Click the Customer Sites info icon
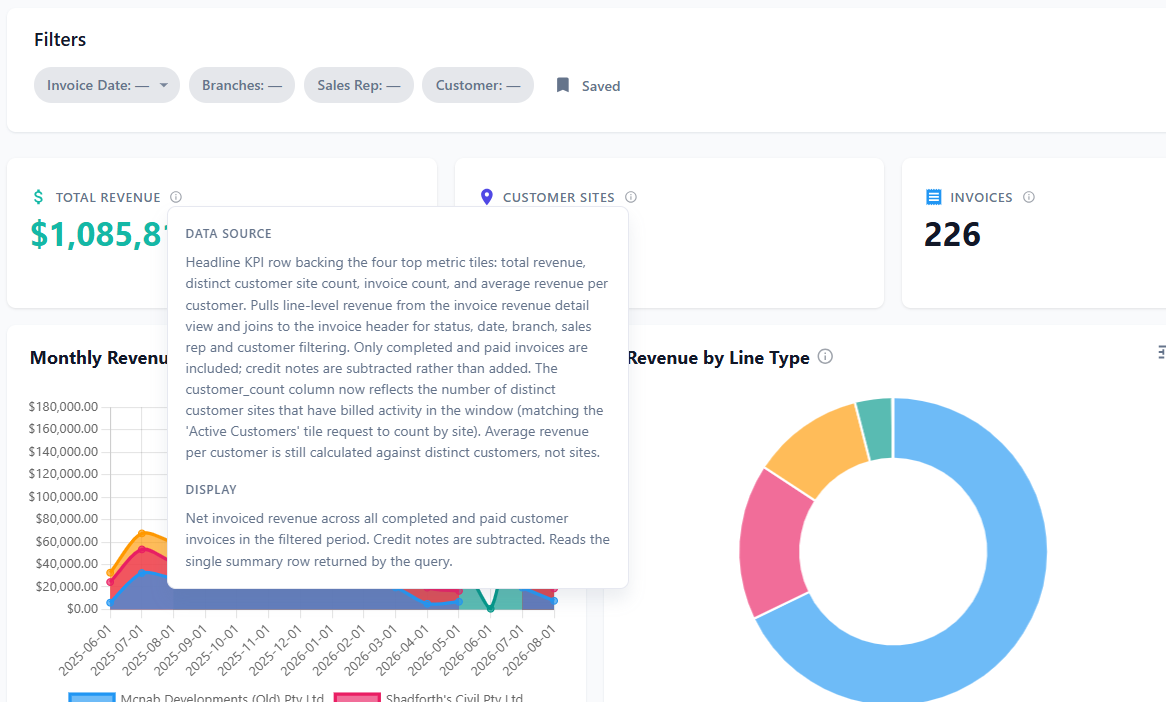Viewport: 1166px width, 702px height. pyautogui.click(x=631, y=197)
